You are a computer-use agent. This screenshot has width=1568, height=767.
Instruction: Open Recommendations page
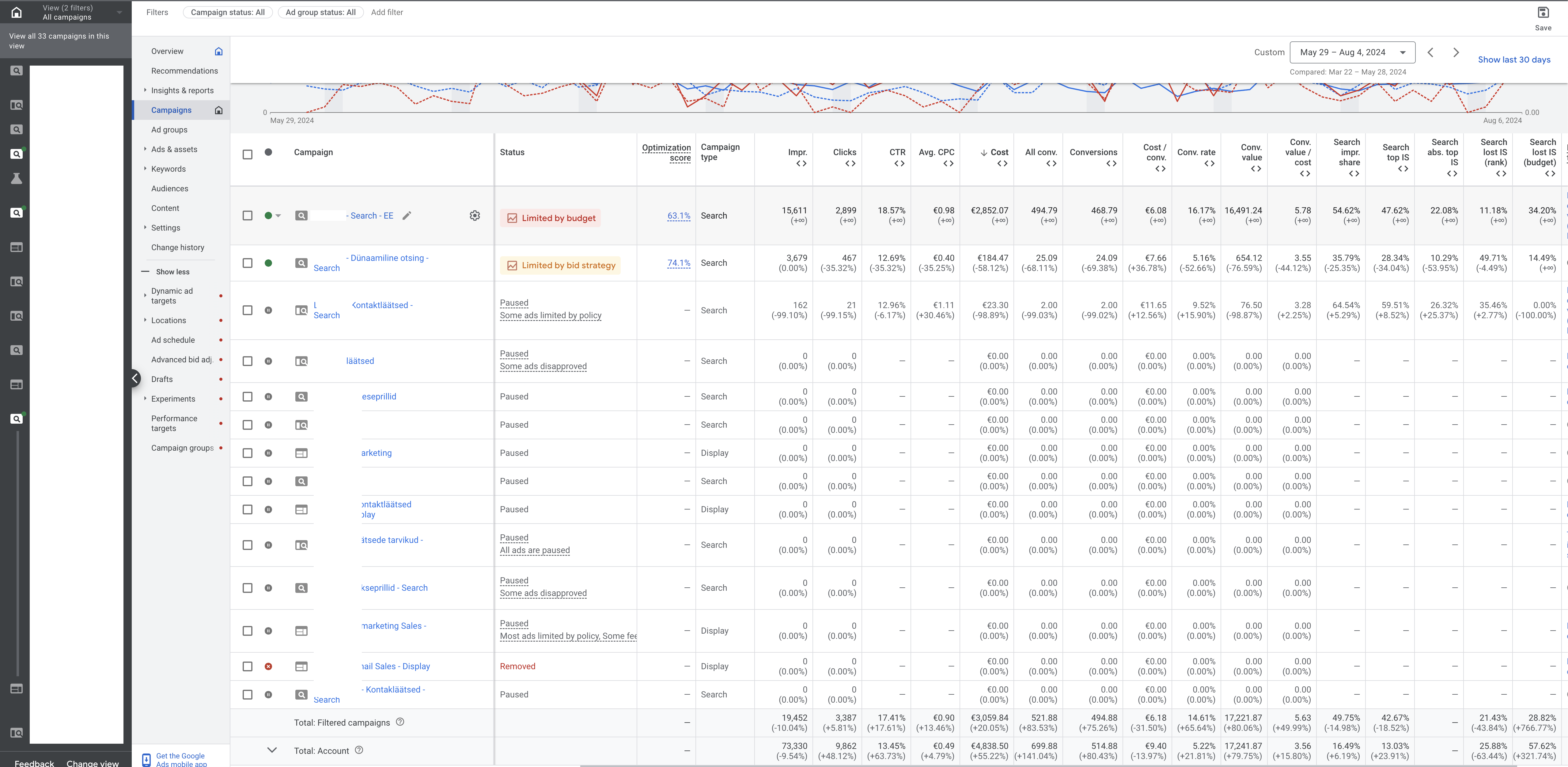point(184,71)
